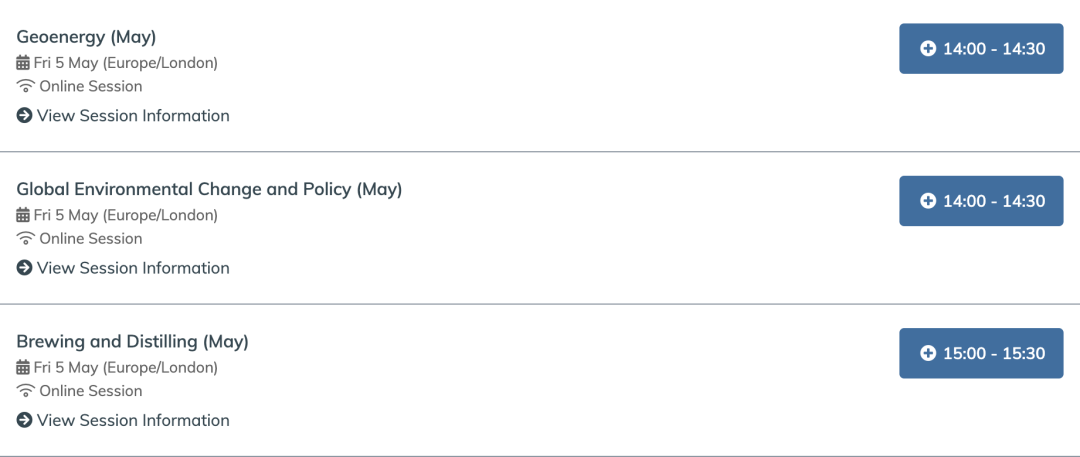Select the Brewing and Distilling (May) title
1080x457 pixels.
pyautogui.click(x=132, y=341)
